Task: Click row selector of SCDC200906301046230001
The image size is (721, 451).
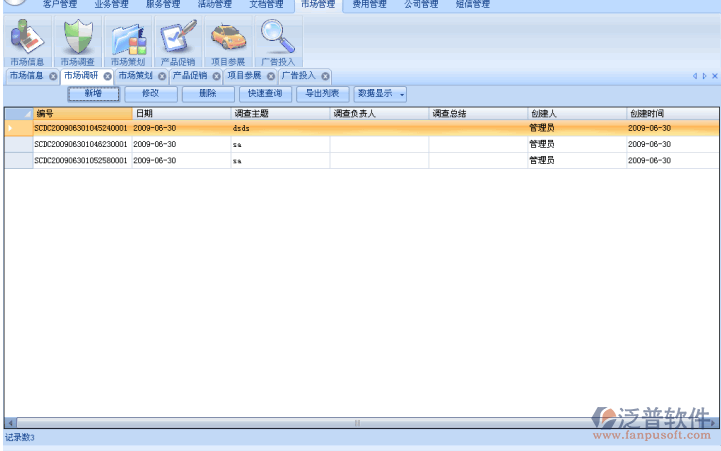Action: (x=19, y=144)
